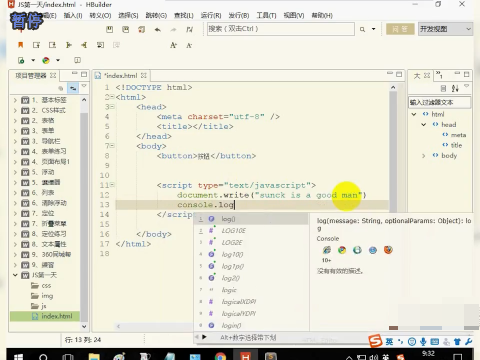
Task: Fold the head tag at line 3
Action: pyautogui.click(x=112, y=107)
